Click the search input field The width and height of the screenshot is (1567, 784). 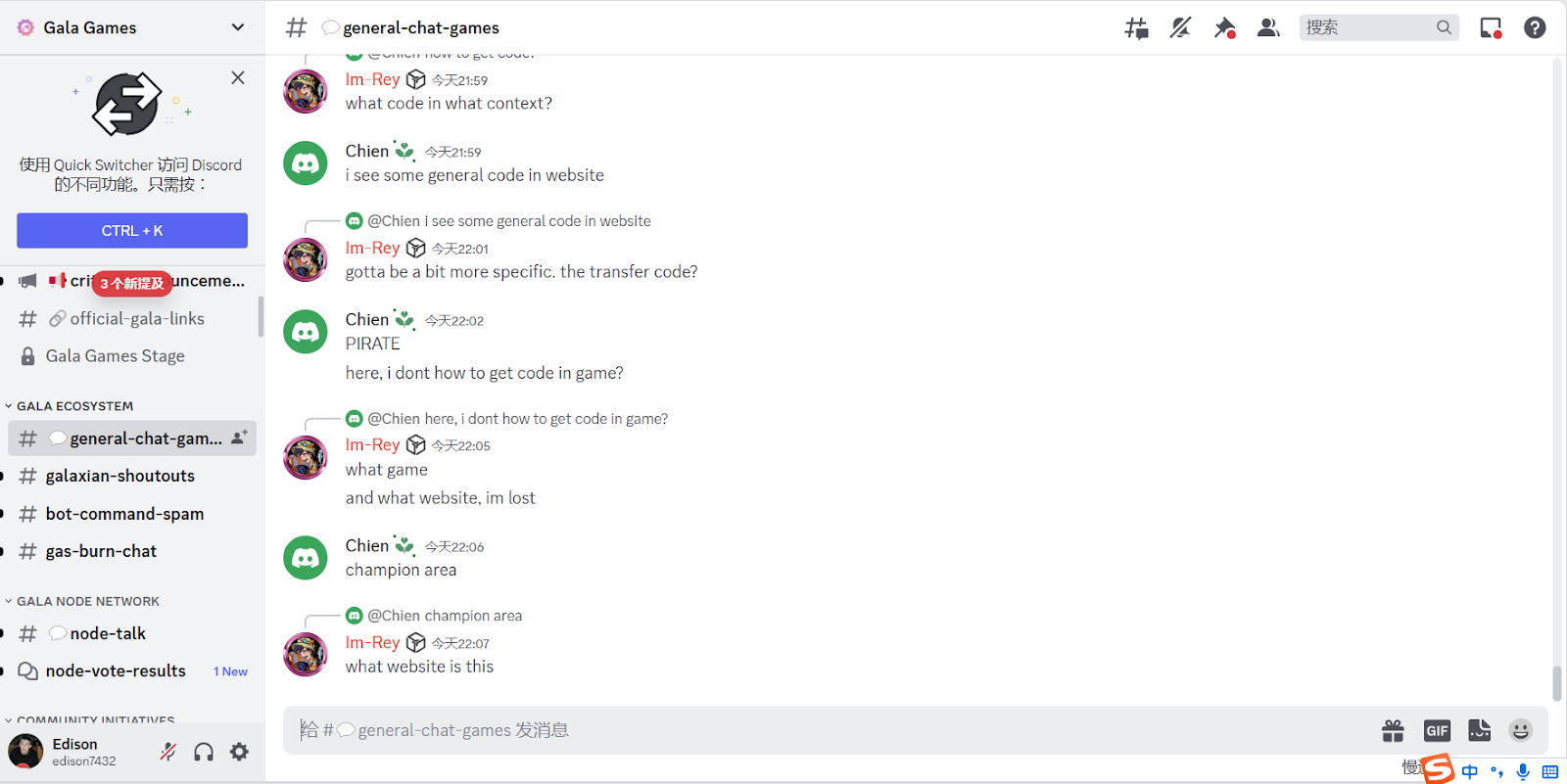coord(1371,27)
